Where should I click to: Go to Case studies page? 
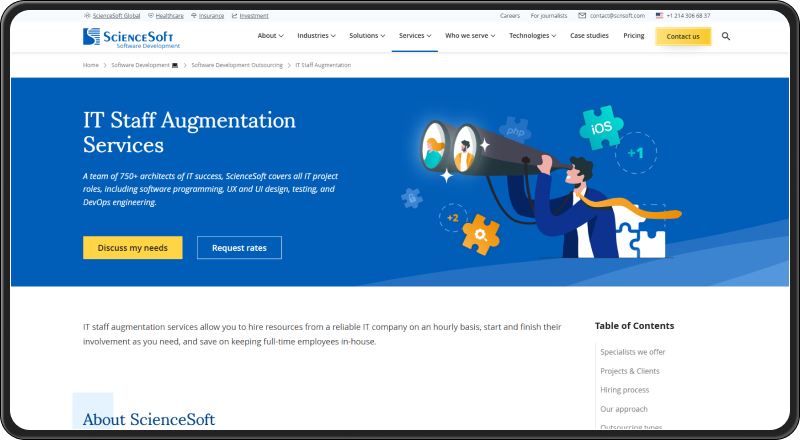click(589, 36)
